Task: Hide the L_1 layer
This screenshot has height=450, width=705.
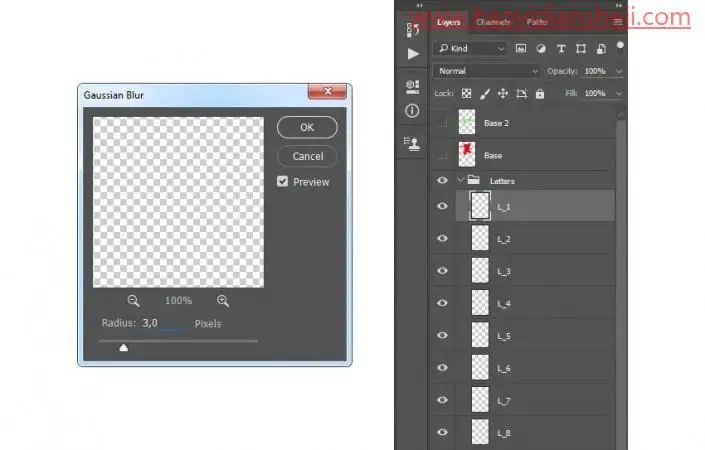Action: 442,206
